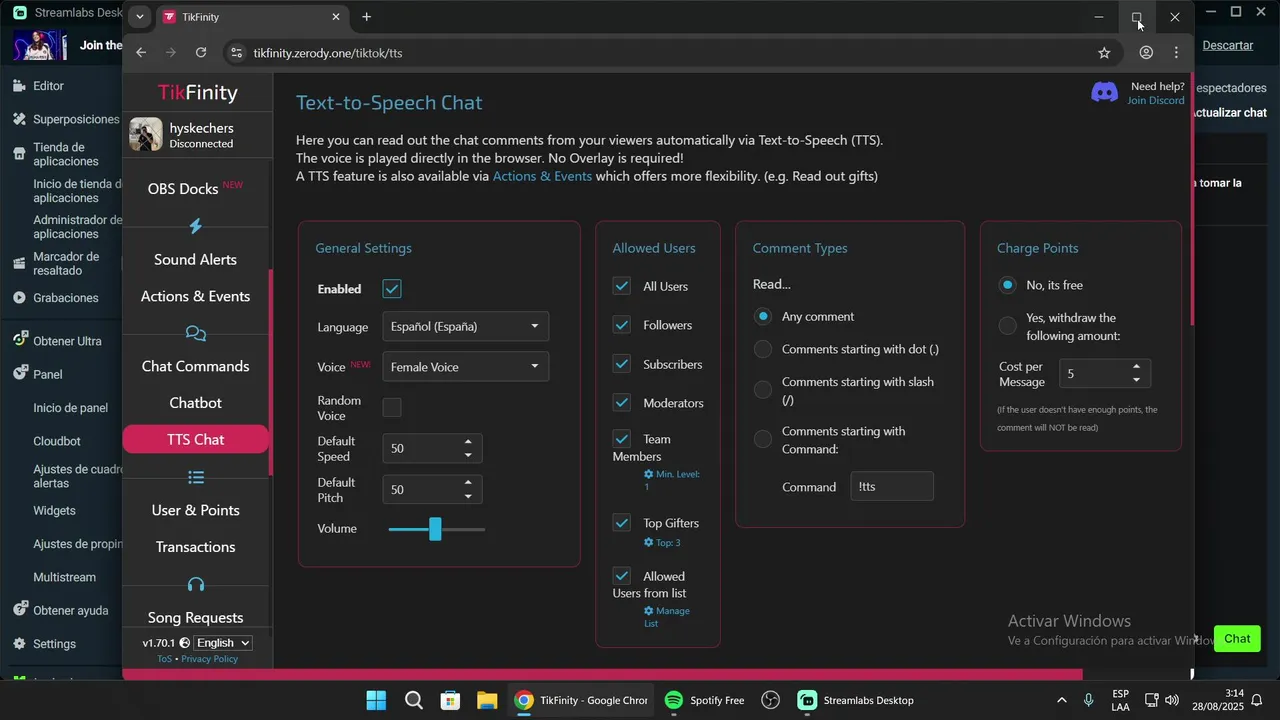Go back in Chrome

click(x=141, y=52)
